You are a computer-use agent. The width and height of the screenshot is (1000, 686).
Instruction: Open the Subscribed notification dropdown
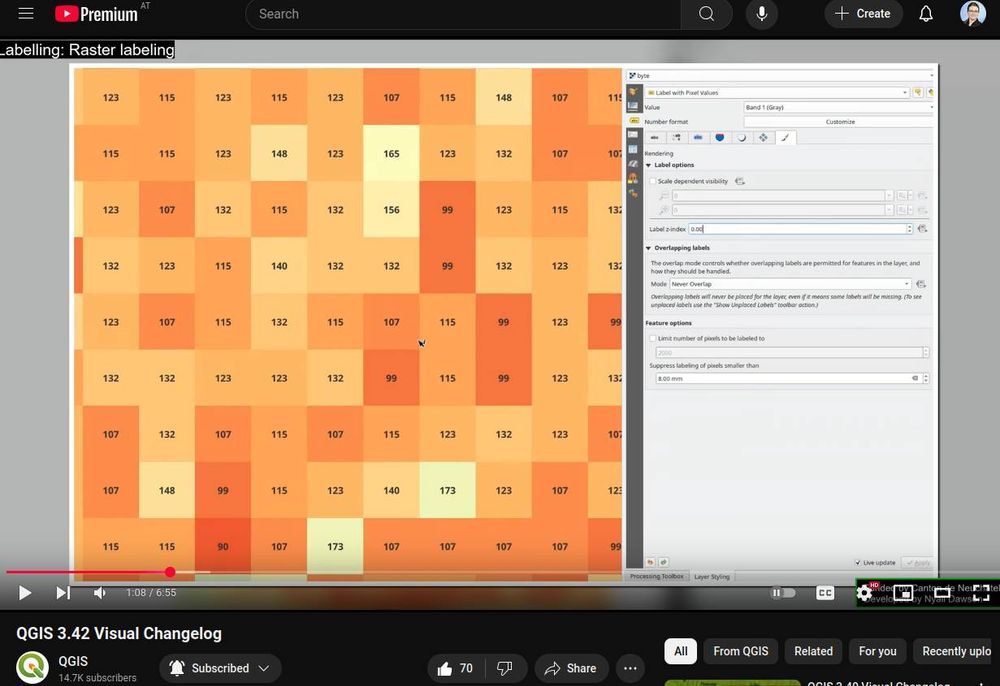220,668
